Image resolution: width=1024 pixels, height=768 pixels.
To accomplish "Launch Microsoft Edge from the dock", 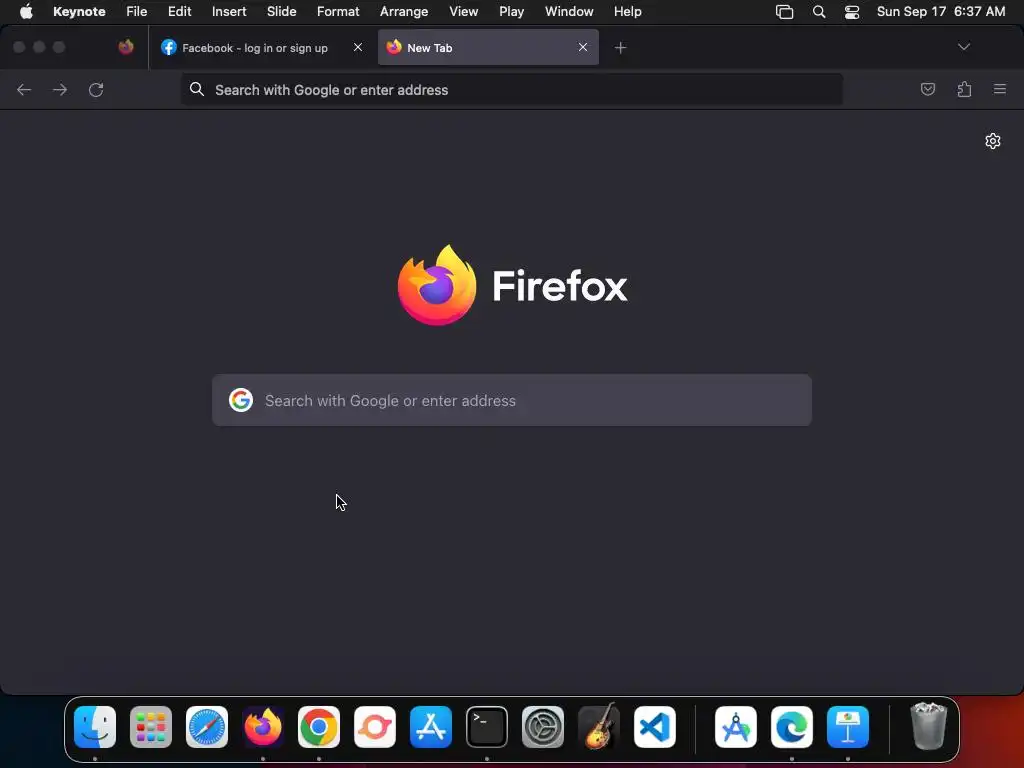I will click(x=792, y=727).
